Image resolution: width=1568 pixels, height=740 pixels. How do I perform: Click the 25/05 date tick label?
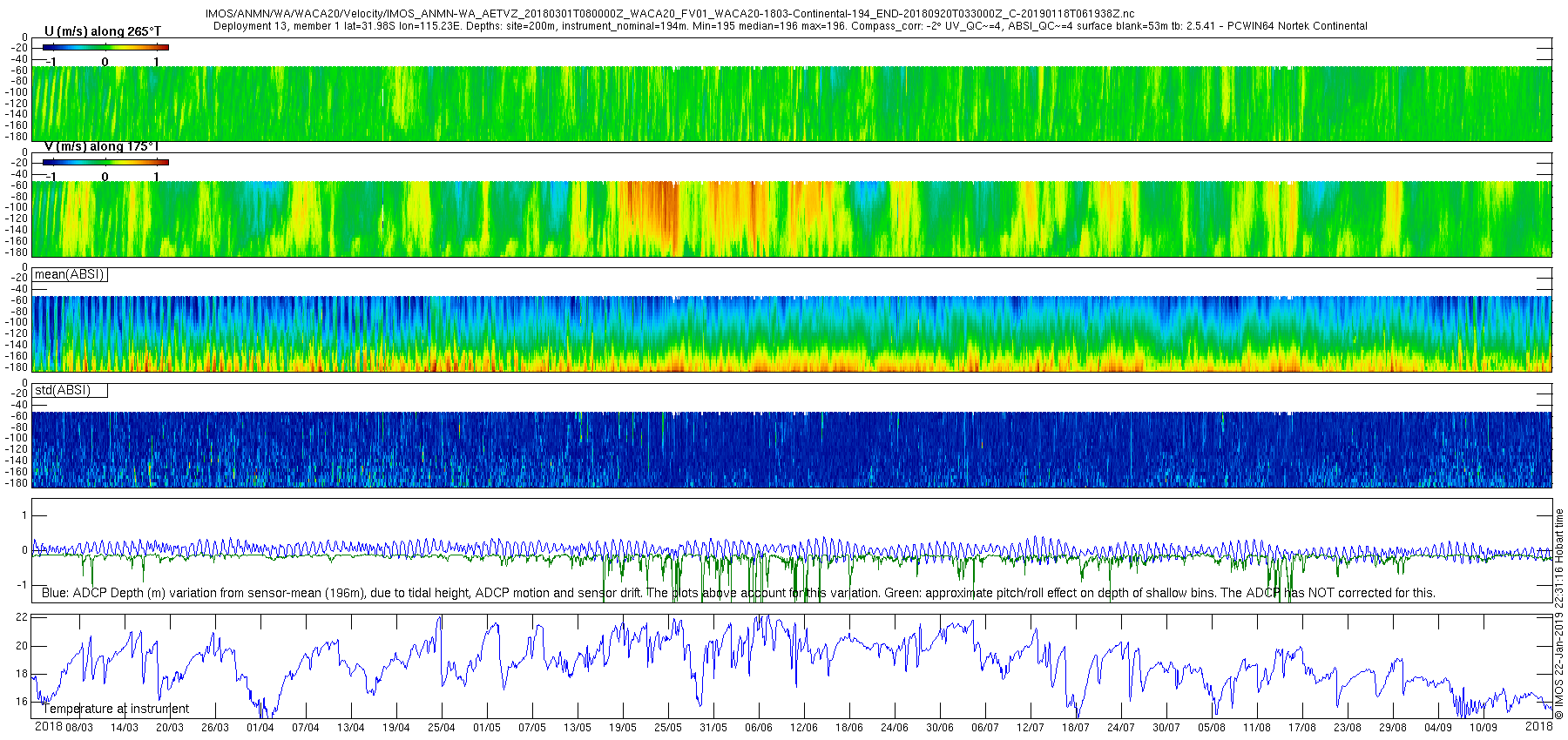pyautogui.click(x=668, y=728)
